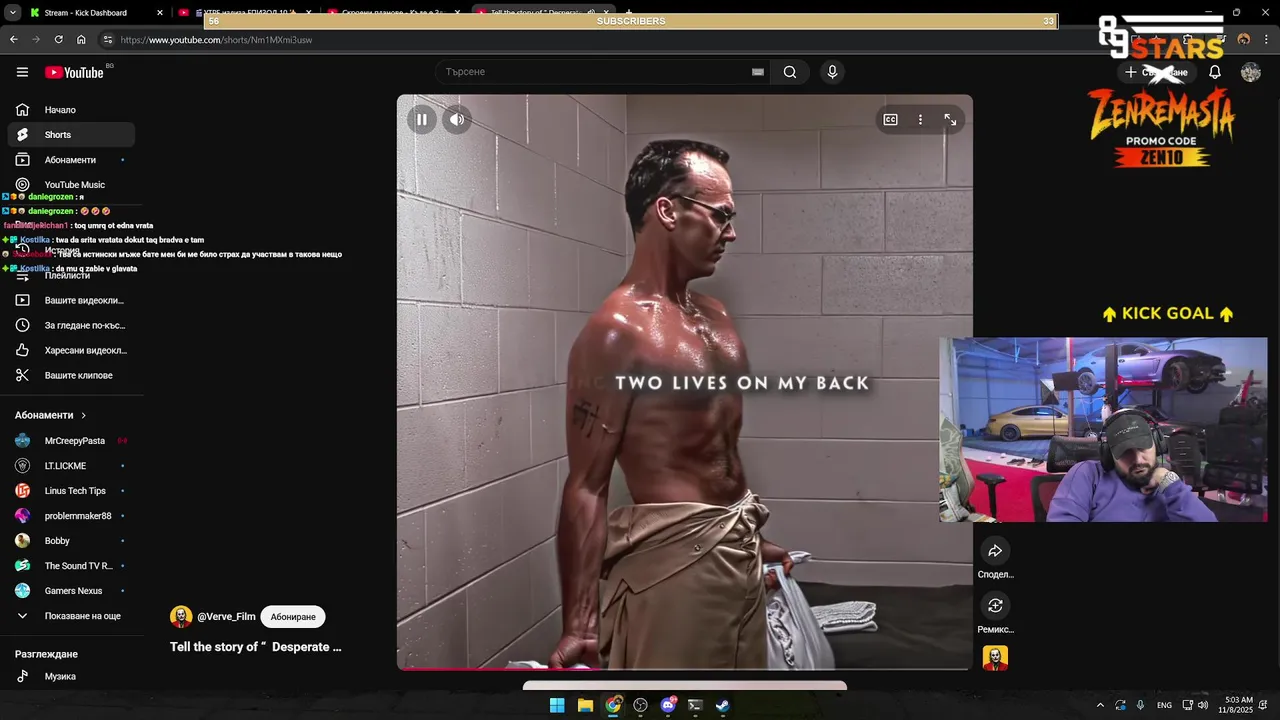The width and height of the screenshot is (1280, 720).
Task: Open the volume control in system tray
Action: [1203, 705]
